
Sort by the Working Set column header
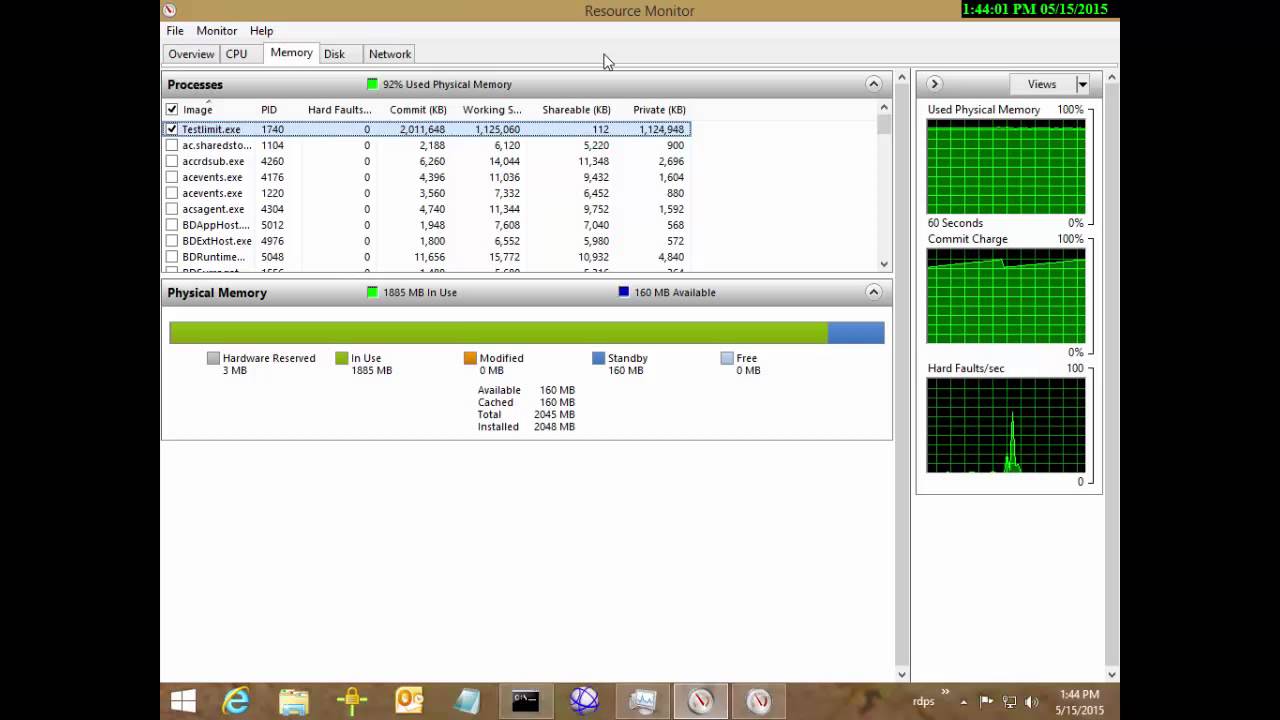(x=492, y=109)
